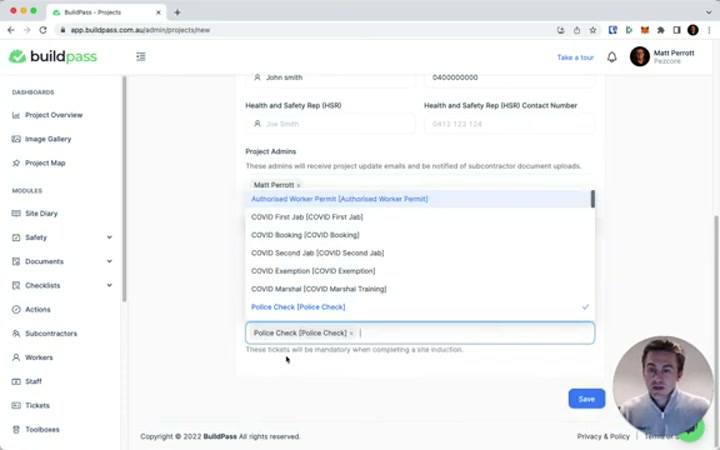Click the Tickets icon
The image size is (720, 450).
point(16,405)
